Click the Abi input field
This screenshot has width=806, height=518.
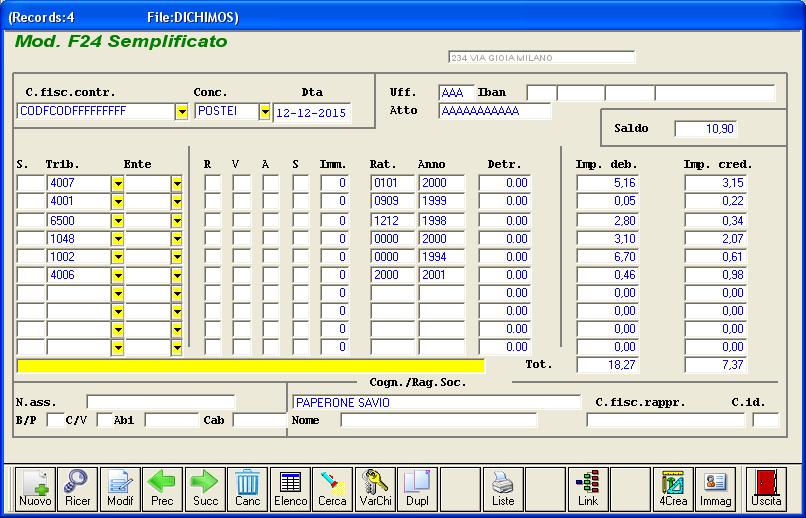(x=172, y=420)
